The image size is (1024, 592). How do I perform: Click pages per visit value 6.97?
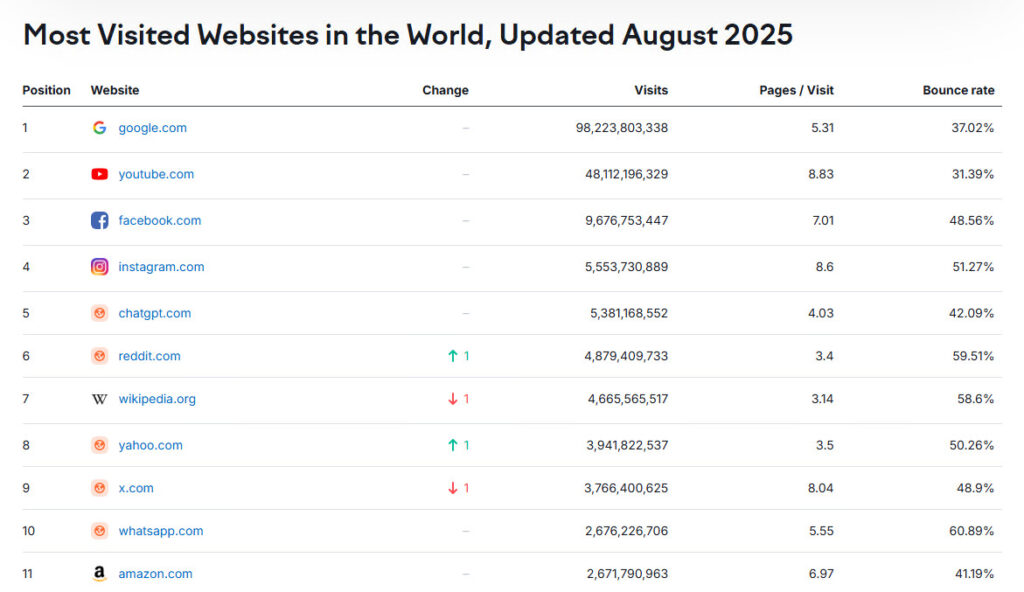tap(821, 574)
